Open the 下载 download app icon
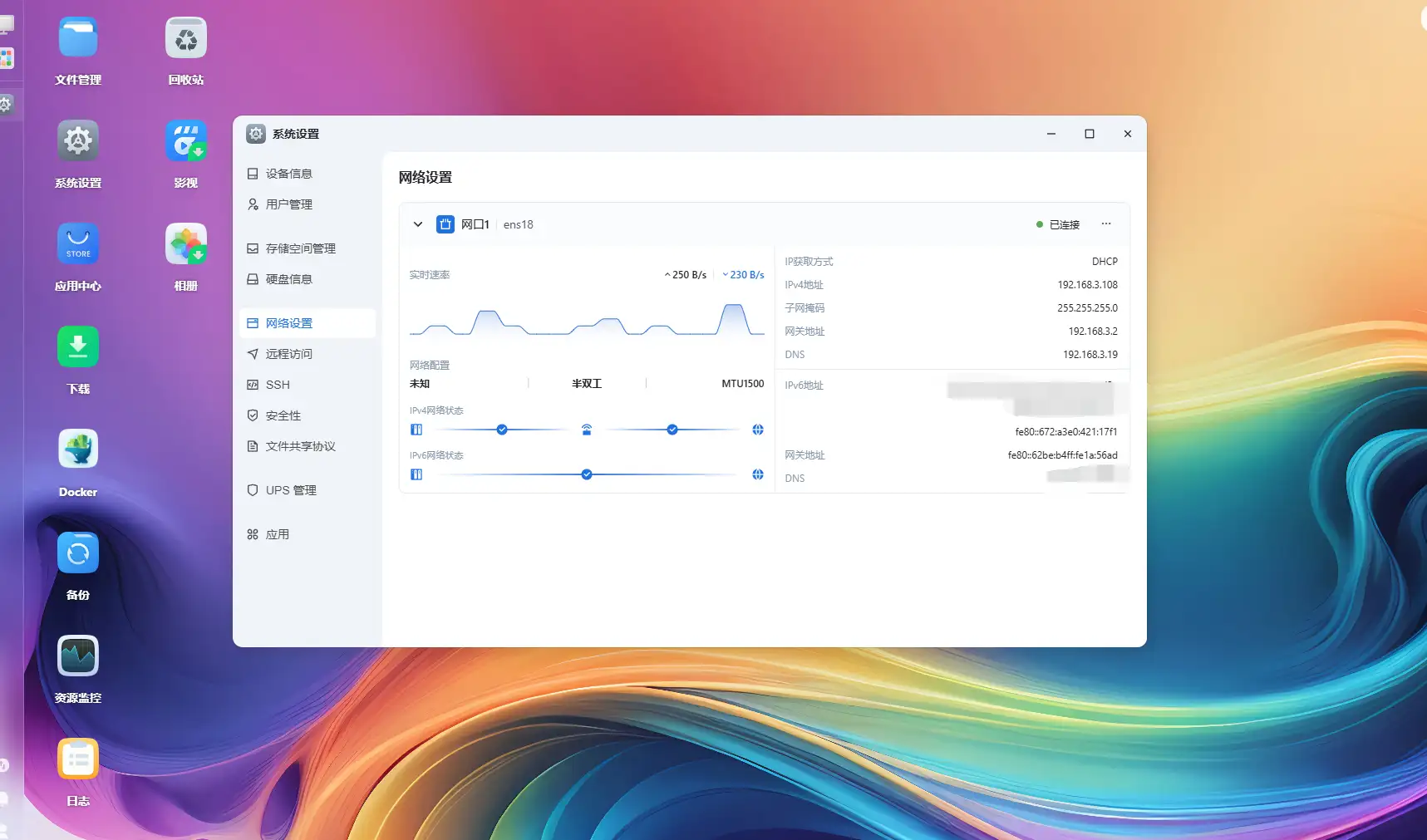This screenshot has height=840, width=1427. pos(78,347)
